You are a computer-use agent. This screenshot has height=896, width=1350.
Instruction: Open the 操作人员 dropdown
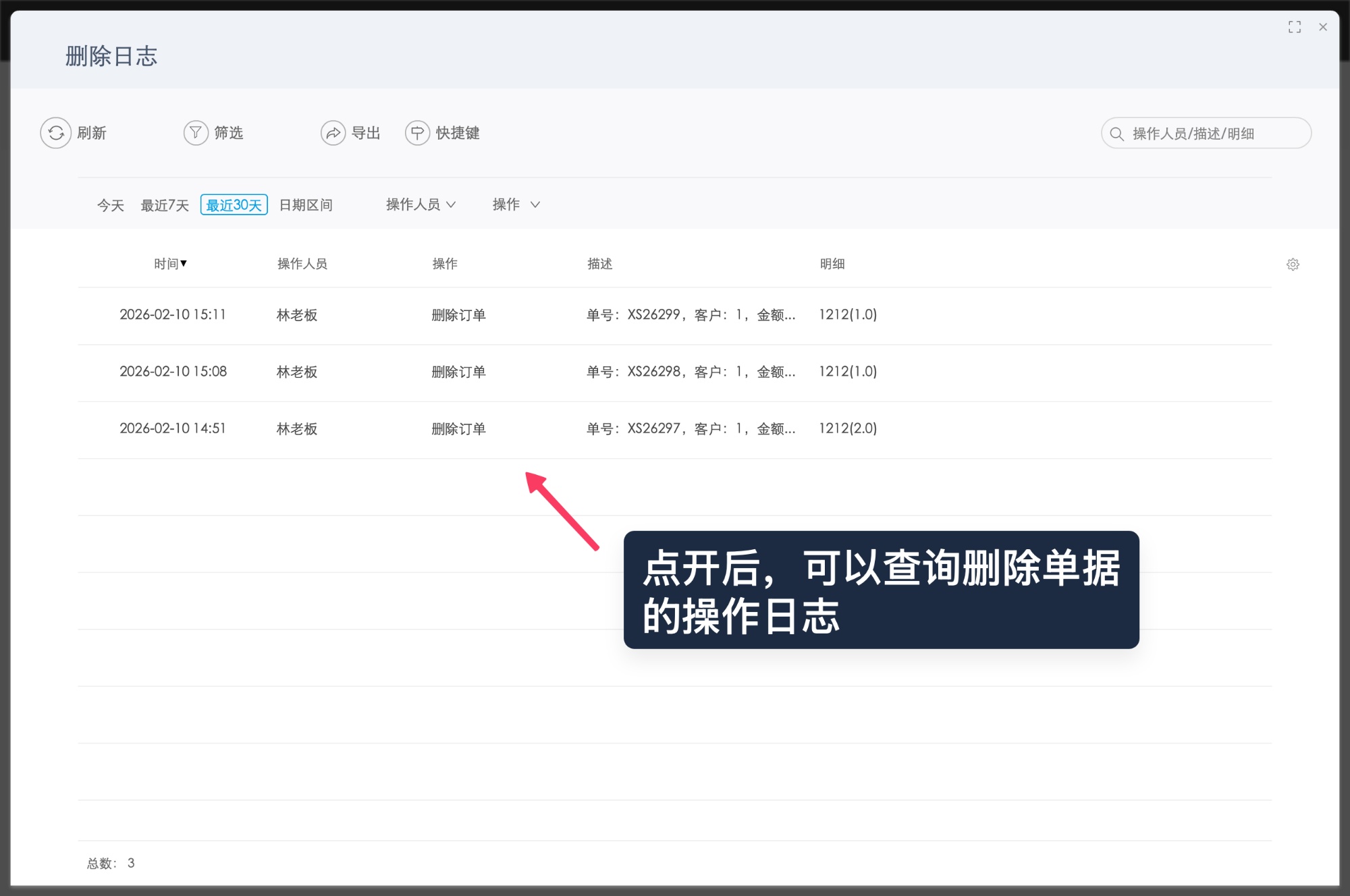click(x=420, y=204)
